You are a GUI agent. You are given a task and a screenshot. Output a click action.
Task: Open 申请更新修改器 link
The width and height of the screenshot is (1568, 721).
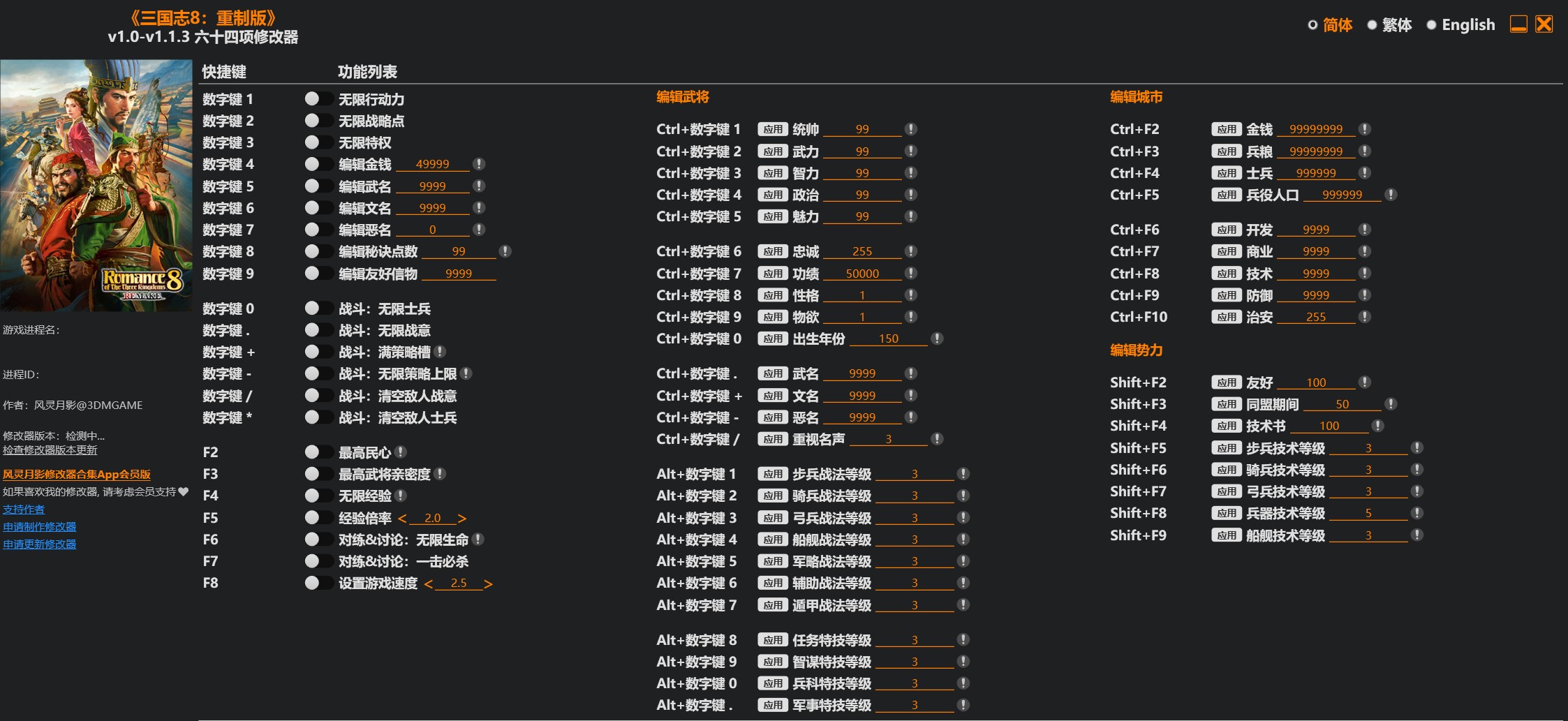[x=40, y=544]
